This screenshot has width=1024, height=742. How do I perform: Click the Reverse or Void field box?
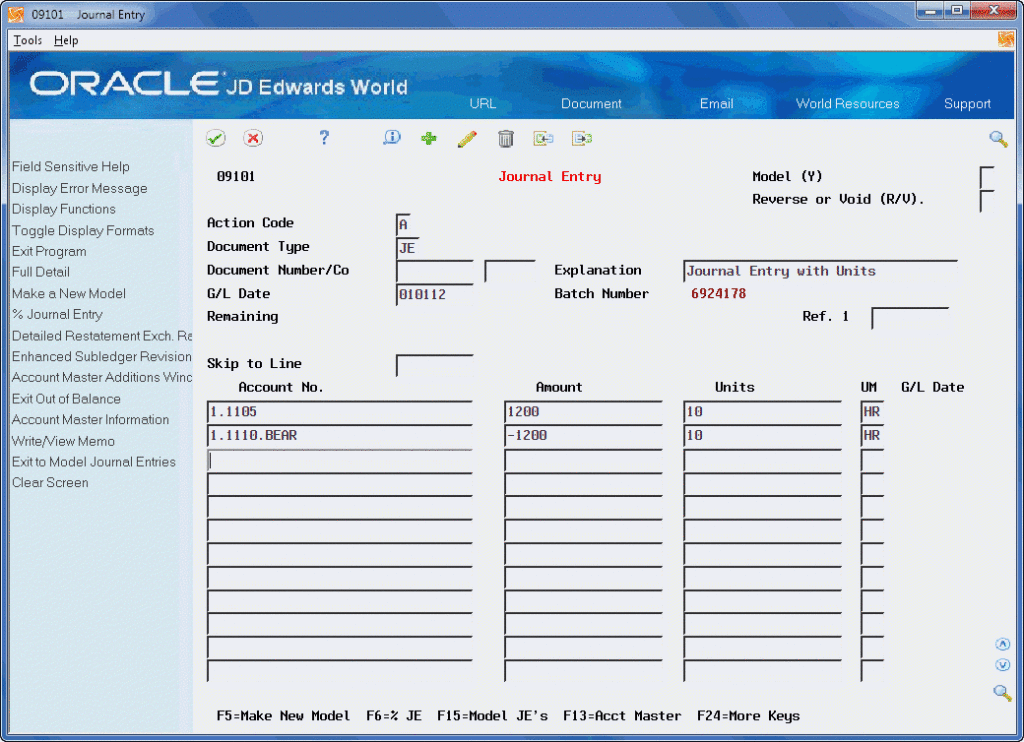(x=987, y=201)
